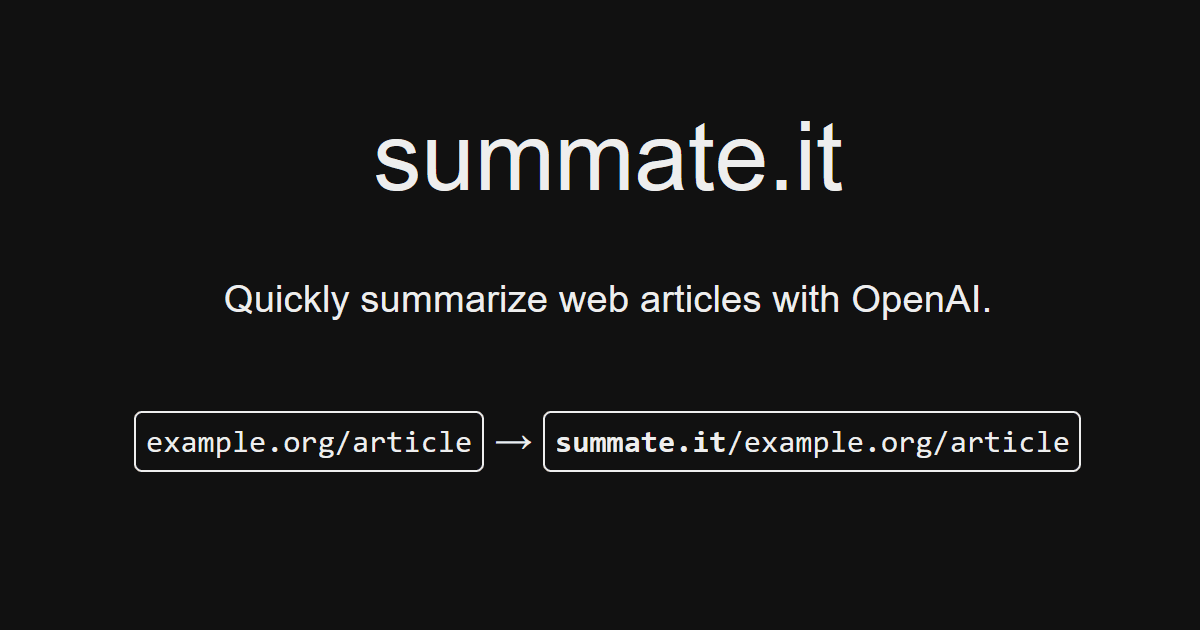Click the second slash in the right box
The image size is (1200, 630).
[939, 442]
